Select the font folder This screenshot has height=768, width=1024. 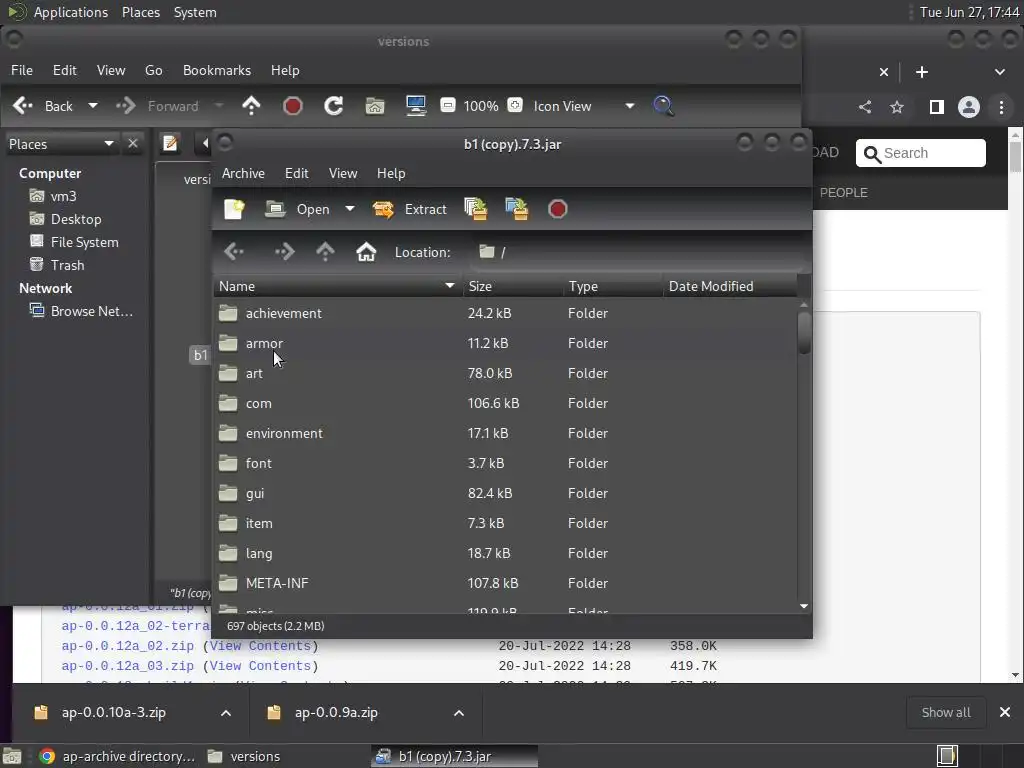pyautogui.click(x=505, y=464)
